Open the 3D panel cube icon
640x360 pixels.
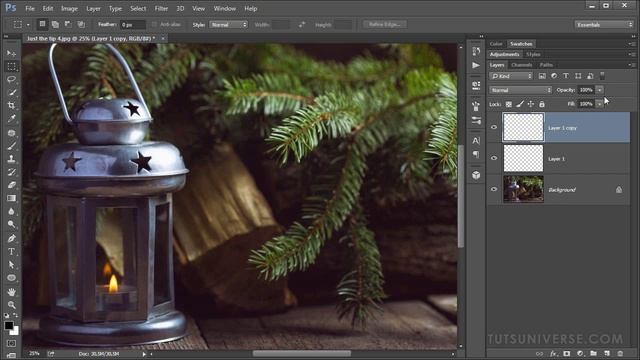[476, 175]
